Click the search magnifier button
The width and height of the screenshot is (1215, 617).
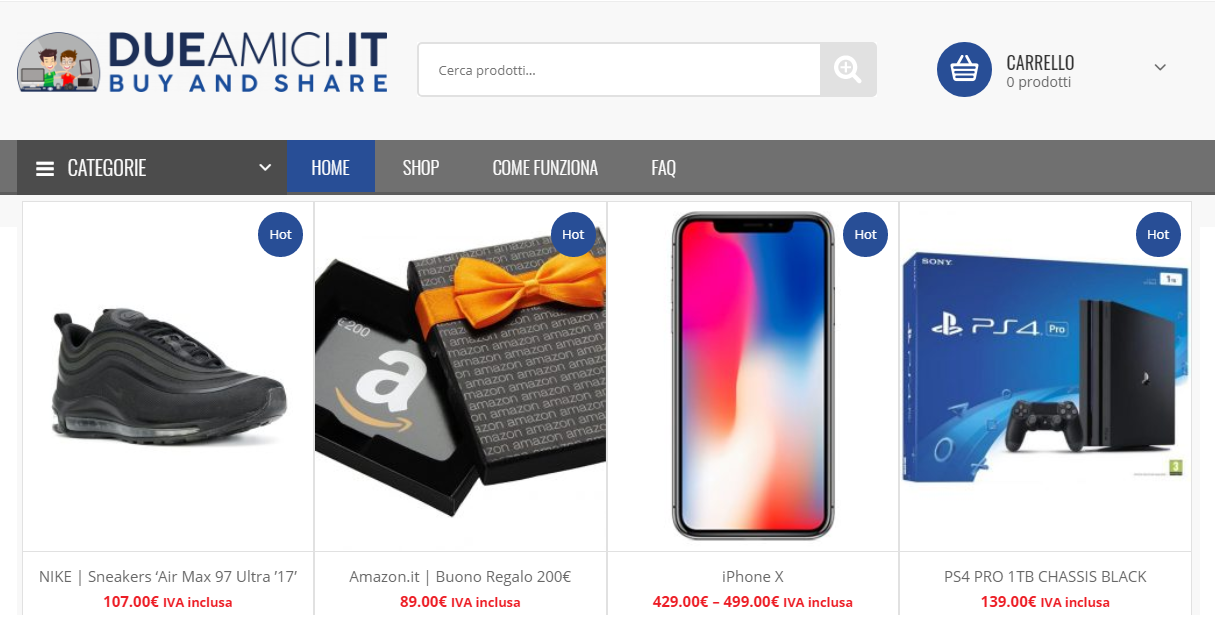848,69
